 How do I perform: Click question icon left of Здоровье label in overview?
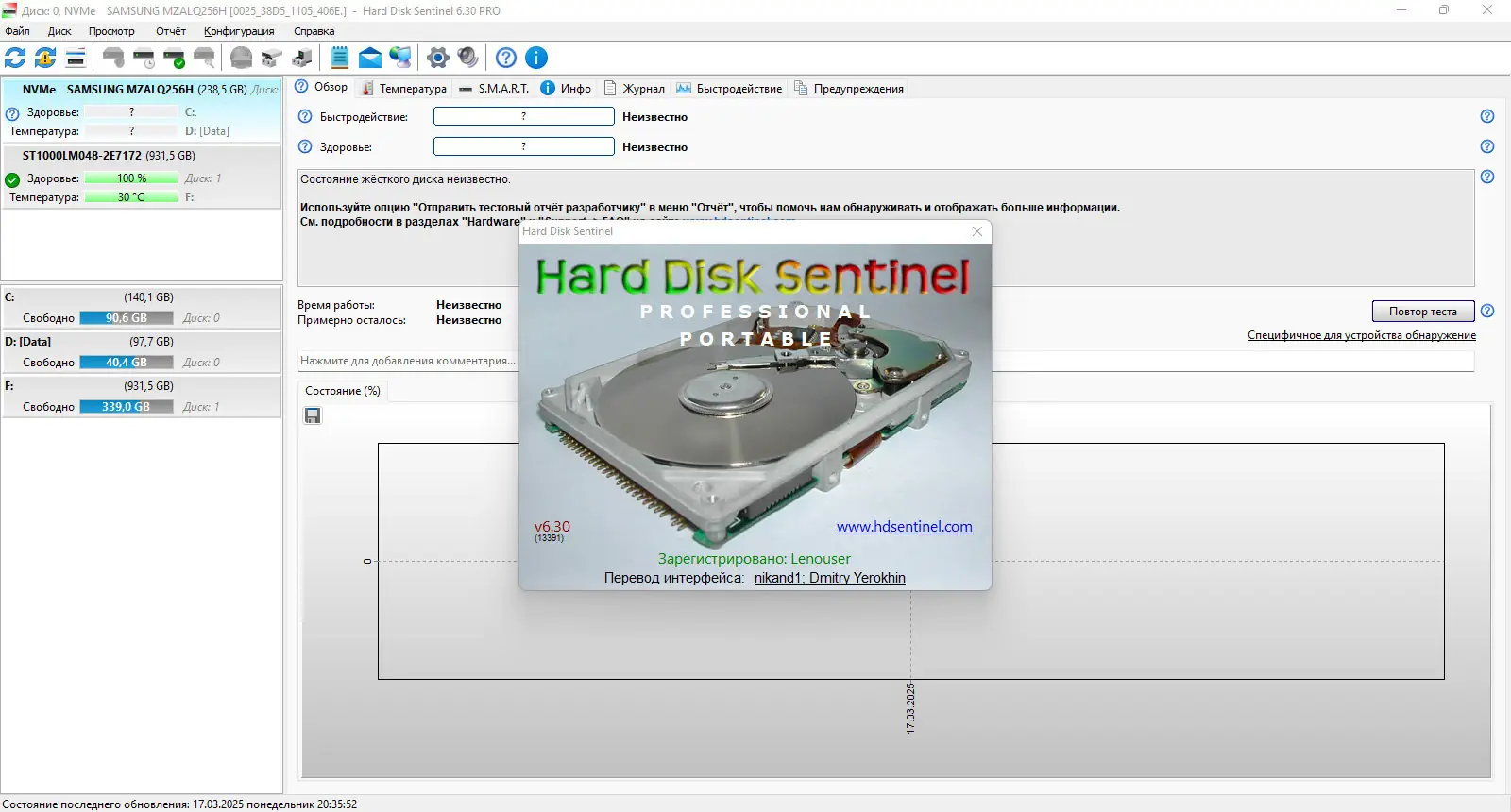pyautogui.click(x=305, y=147)
